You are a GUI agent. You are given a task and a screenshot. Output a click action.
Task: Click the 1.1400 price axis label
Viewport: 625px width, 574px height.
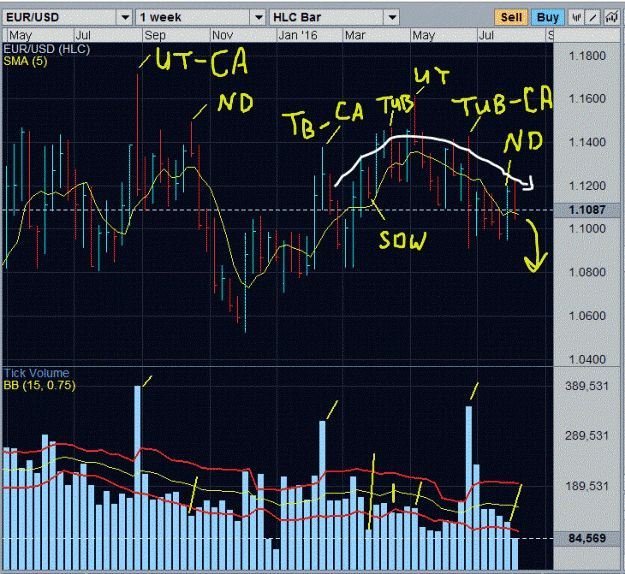click(x=587, y=142)
